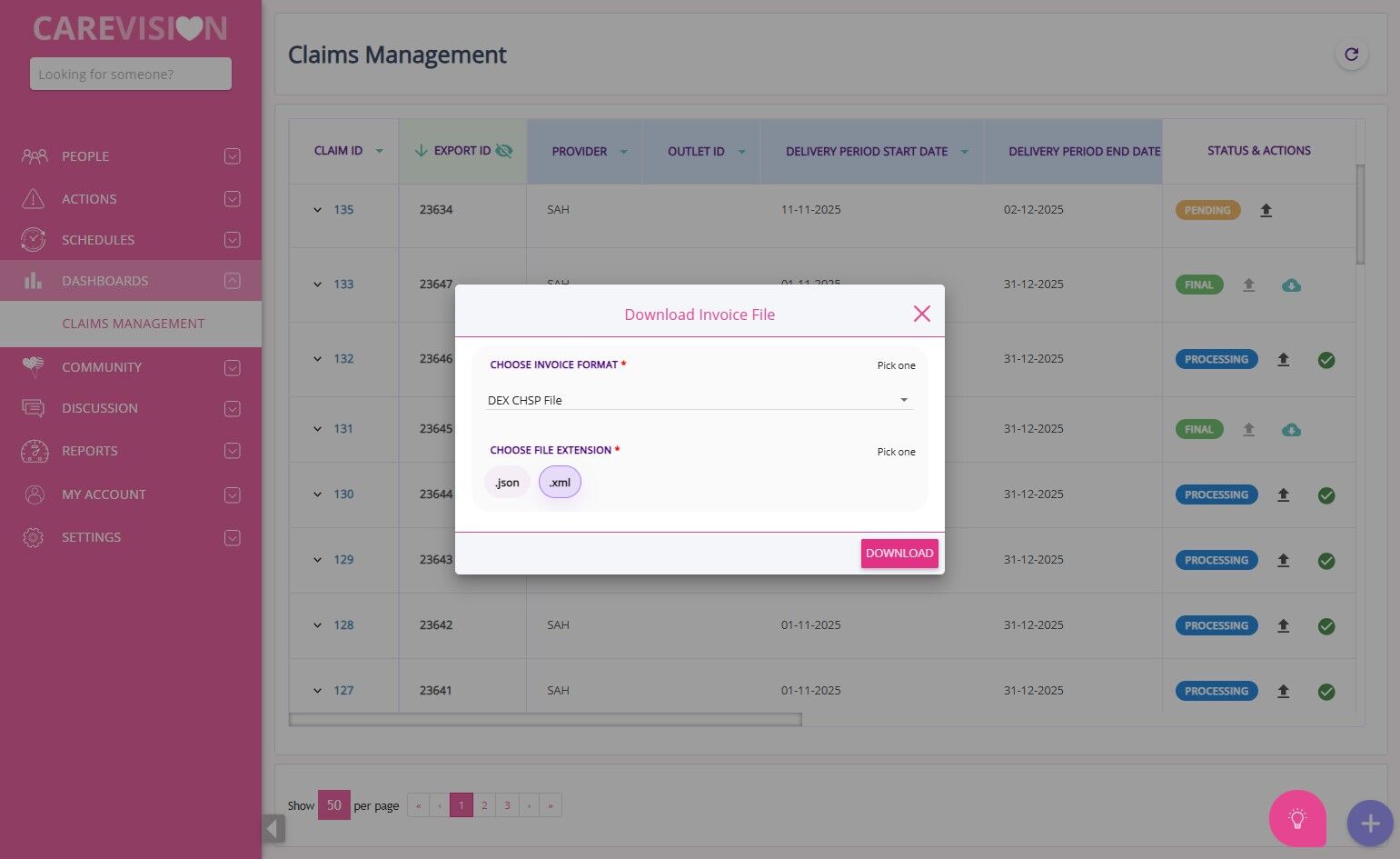Go to page 3 of claims
This screenshot has height=859, width=1400.
point(507,805)
